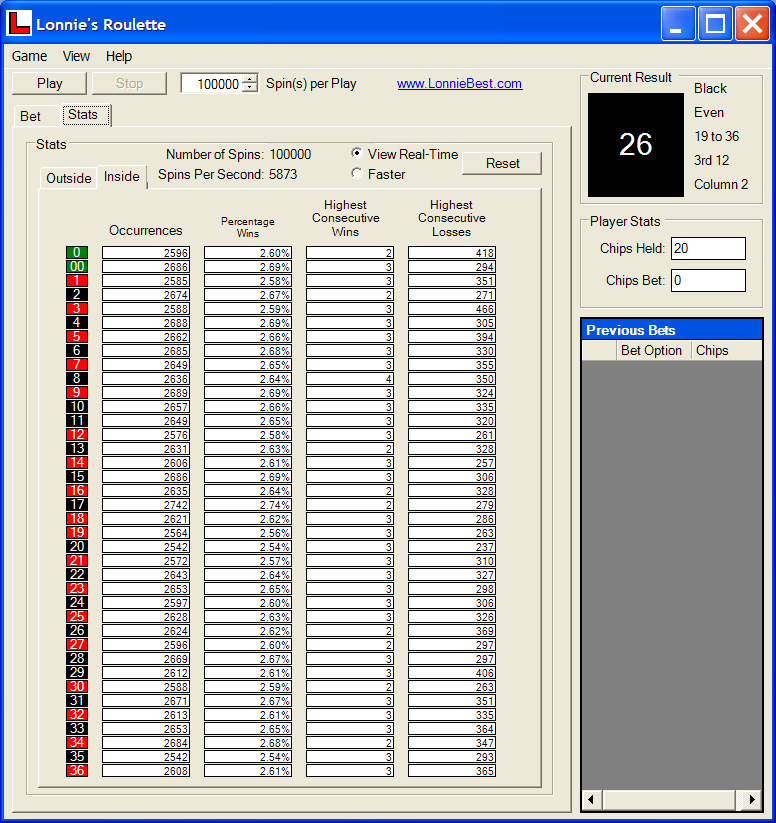Click the red 1 number tile
Screen dimensions: 776x823
click(77, 281)
